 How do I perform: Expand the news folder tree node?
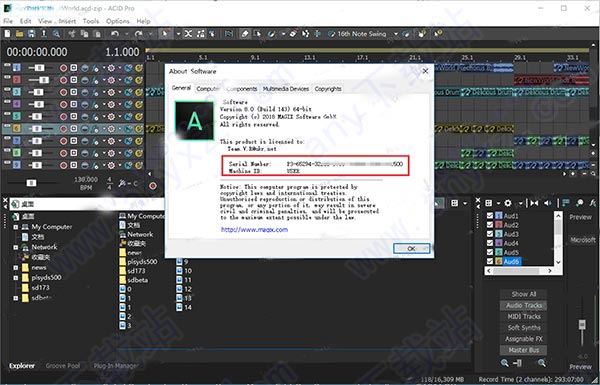pyautogui.click(x=16, y=268)
